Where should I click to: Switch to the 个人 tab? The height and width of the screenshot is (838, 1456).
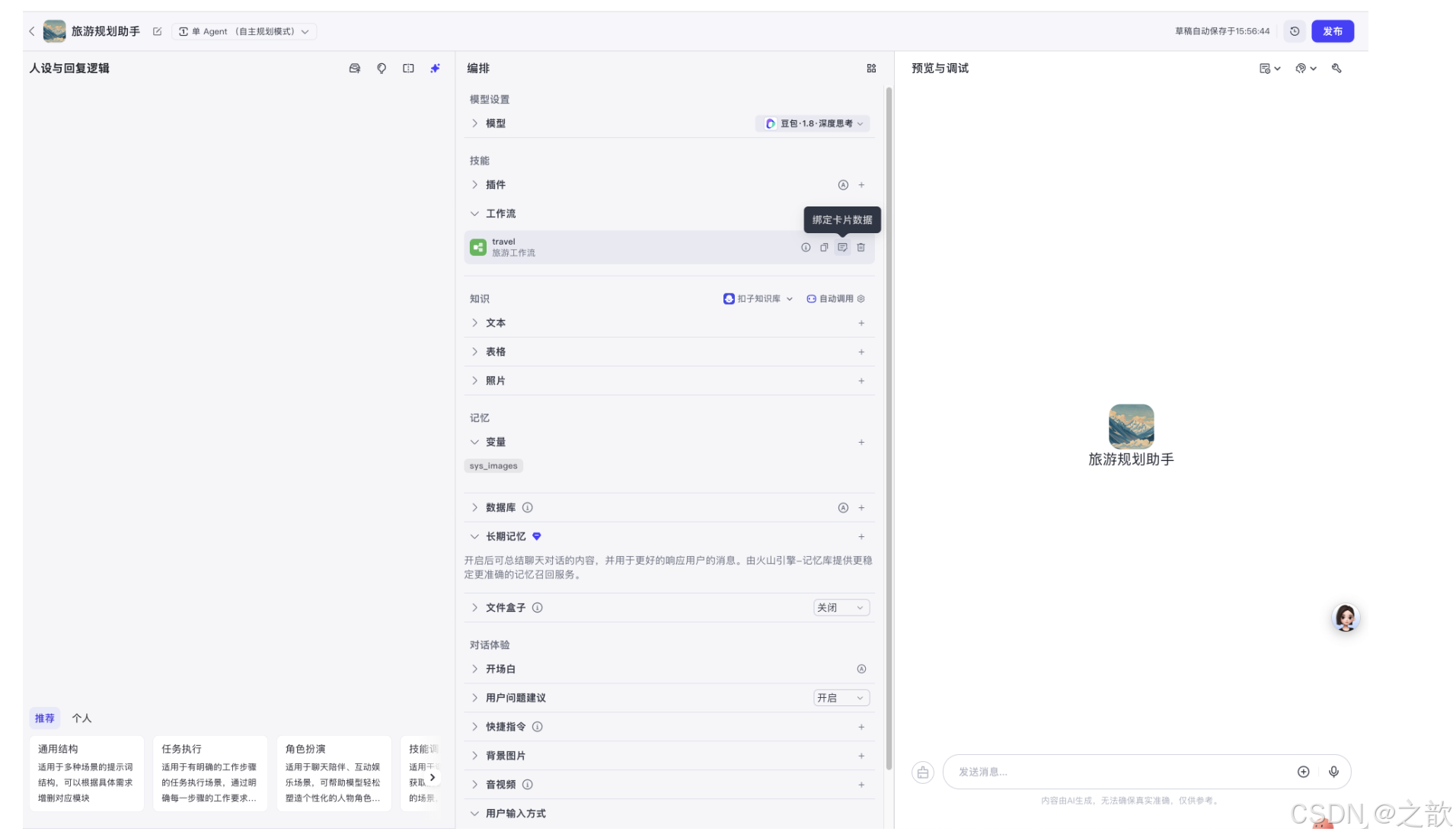pos(81,718)
